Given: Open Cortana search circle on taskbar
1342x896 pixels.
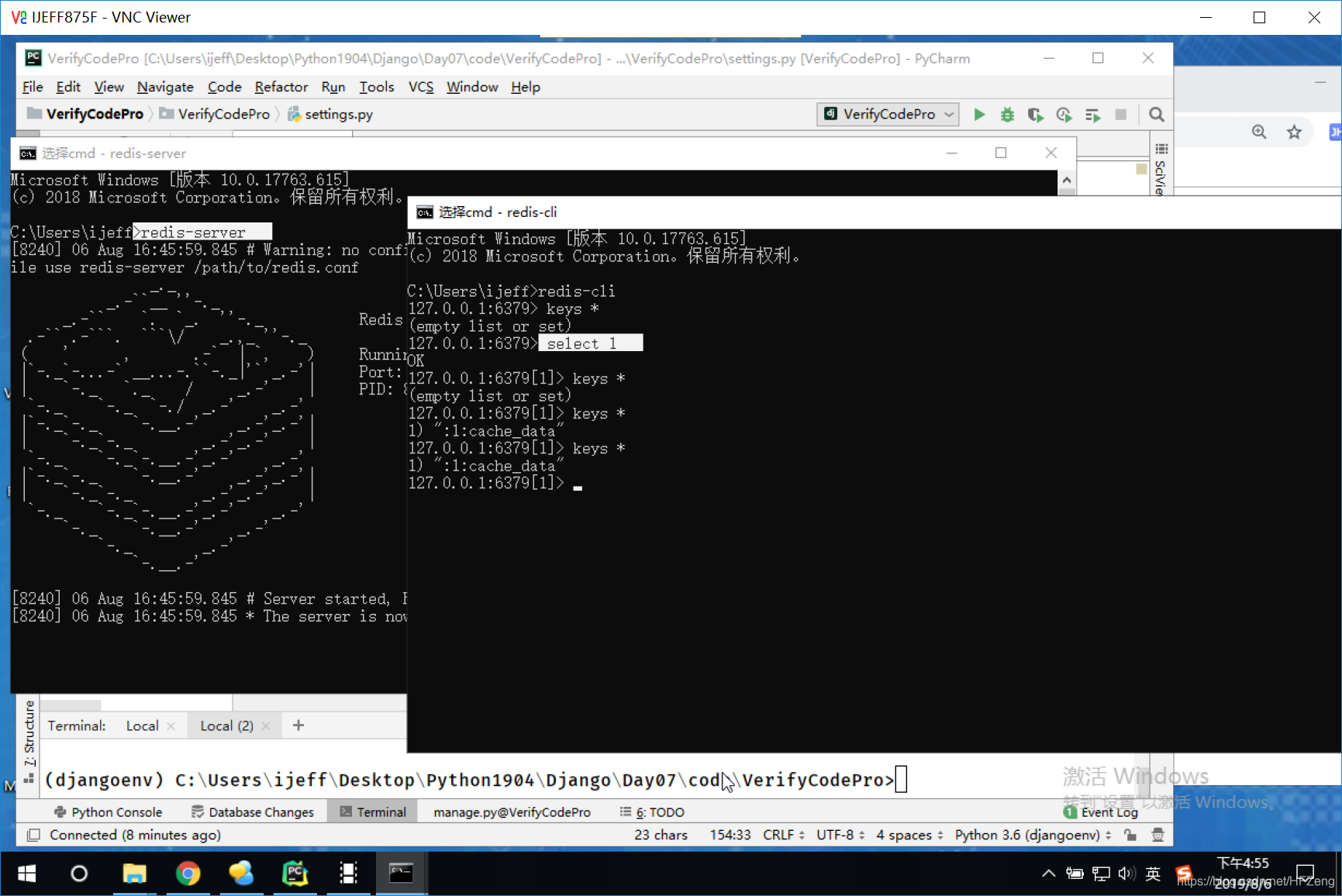Looking at the screenshot, I should pos(79,874).
